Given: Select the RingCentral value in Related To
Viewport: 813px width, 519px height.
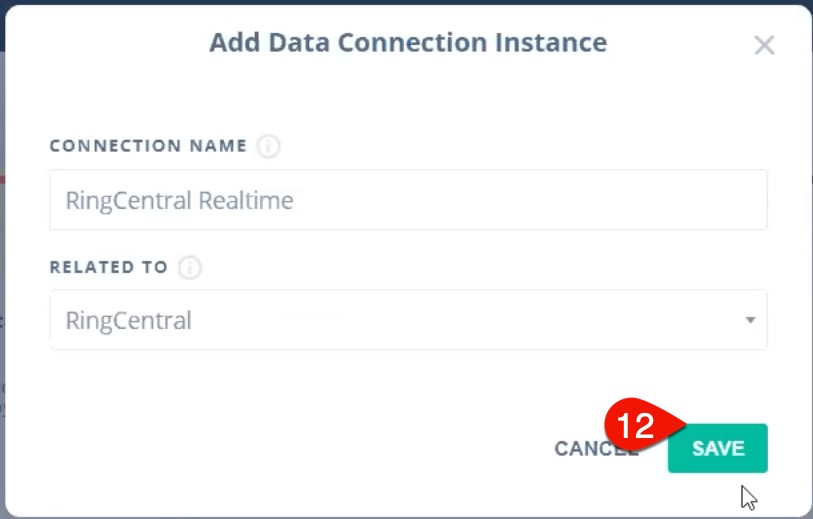Looking at the screenshot, I should [x=129, y=320].
